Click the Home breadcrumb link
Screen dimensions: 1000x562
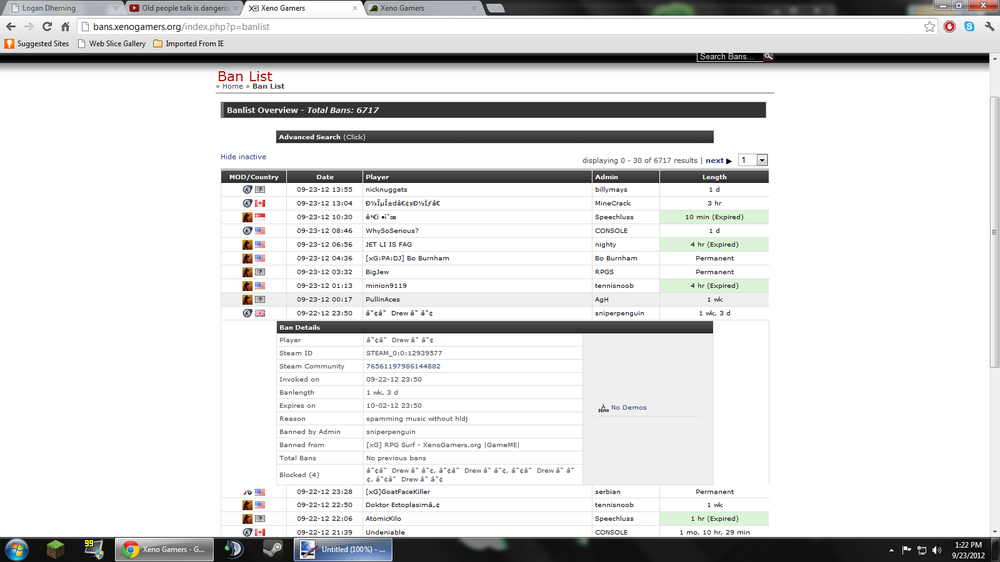coord(232,86)
